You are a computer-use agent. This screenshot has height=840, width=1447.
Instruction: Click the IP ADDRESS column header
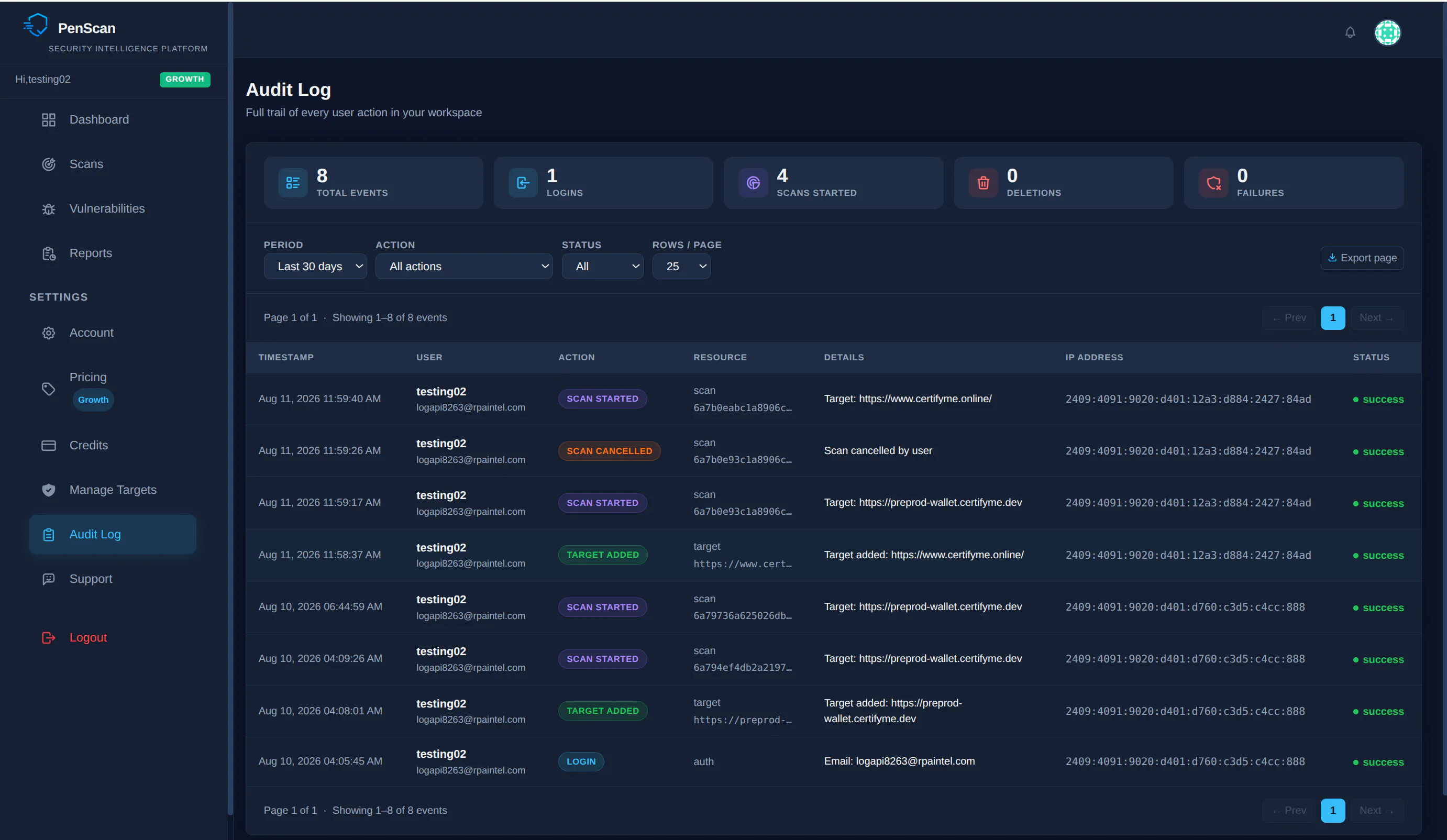1094,357
